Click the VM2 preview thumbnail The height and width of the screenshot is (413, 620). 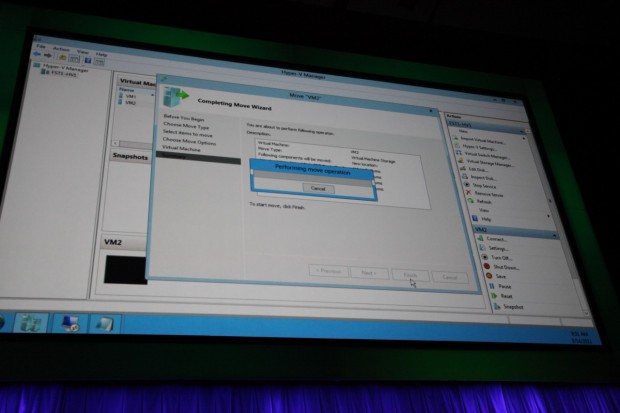[x=126, y=270]
